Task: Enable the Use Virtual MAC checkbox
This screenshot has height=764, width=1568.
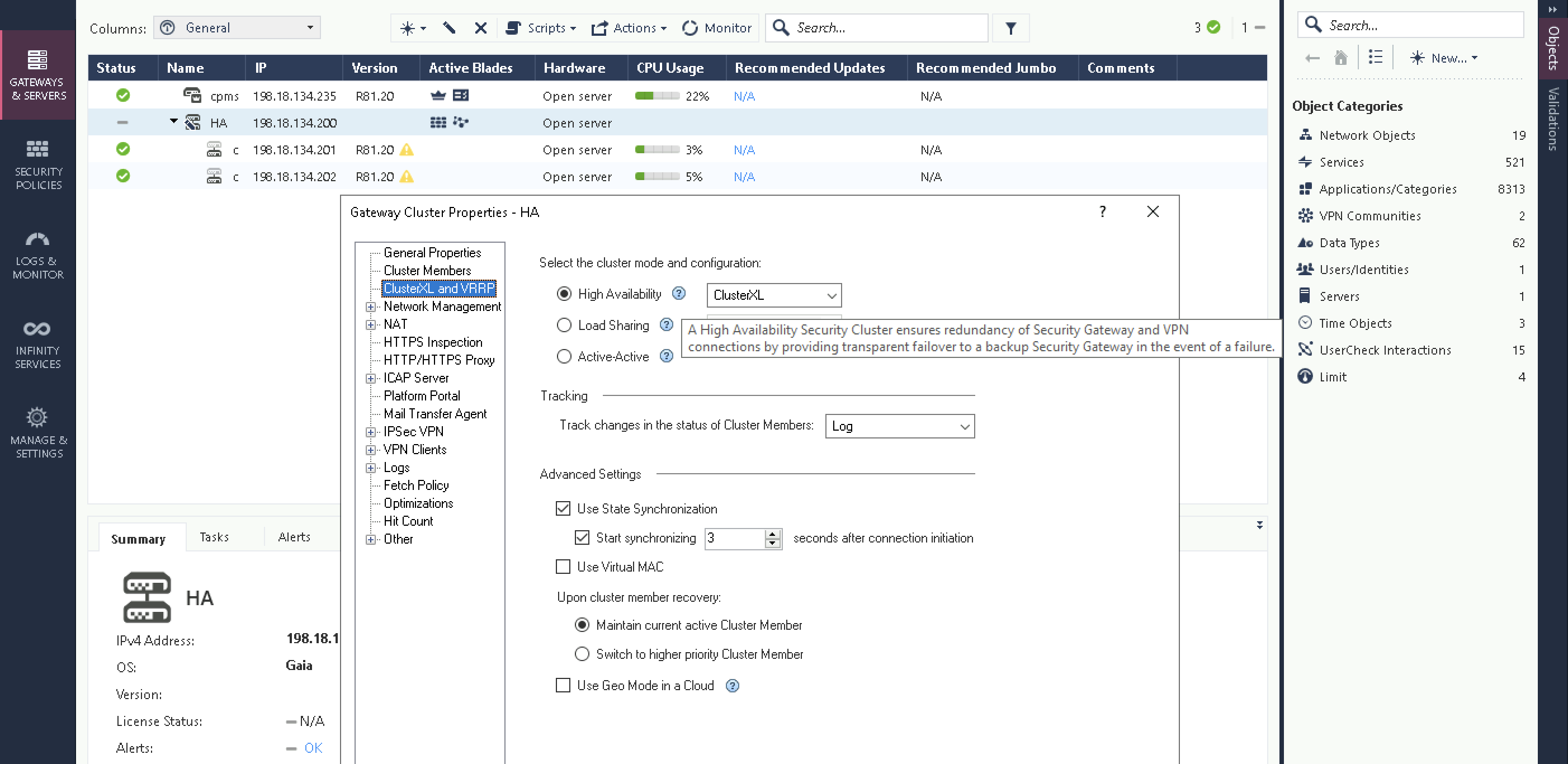Action: point(563,567)
